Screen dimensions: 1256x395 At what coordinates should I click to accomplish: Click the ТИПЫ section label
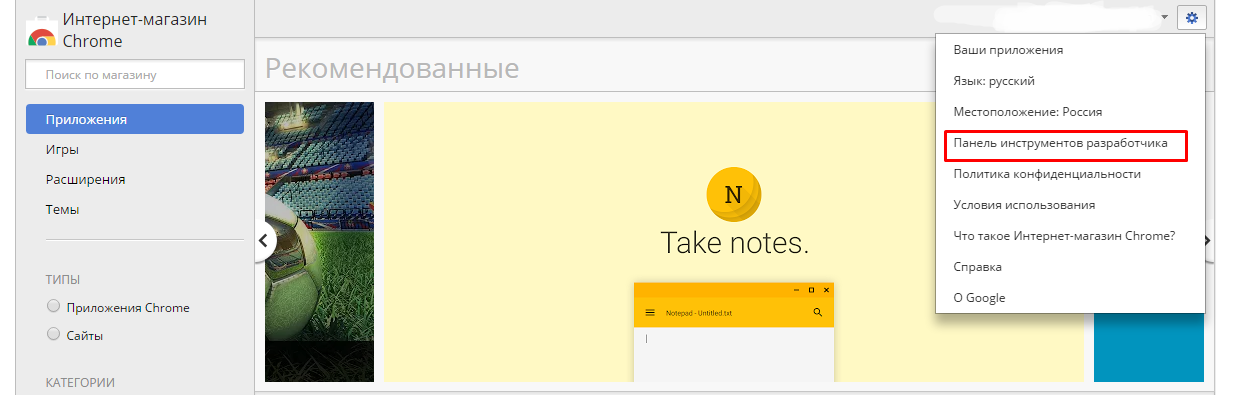[x=63, y=279]
